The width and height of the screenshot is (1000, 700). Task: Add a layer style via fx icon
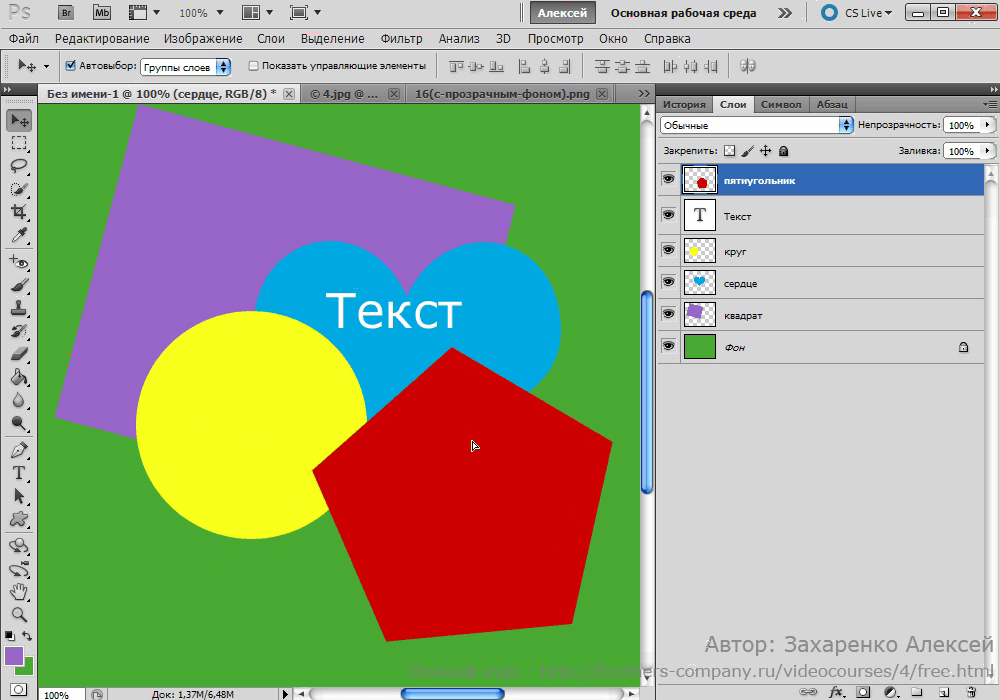pos(836,692)
